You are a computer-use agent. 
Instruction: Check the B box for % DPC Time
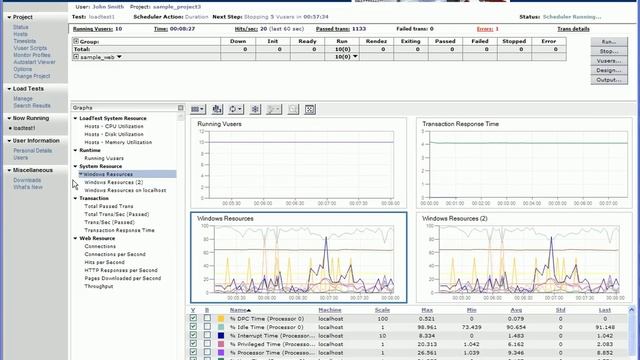(x=207, y=318)
